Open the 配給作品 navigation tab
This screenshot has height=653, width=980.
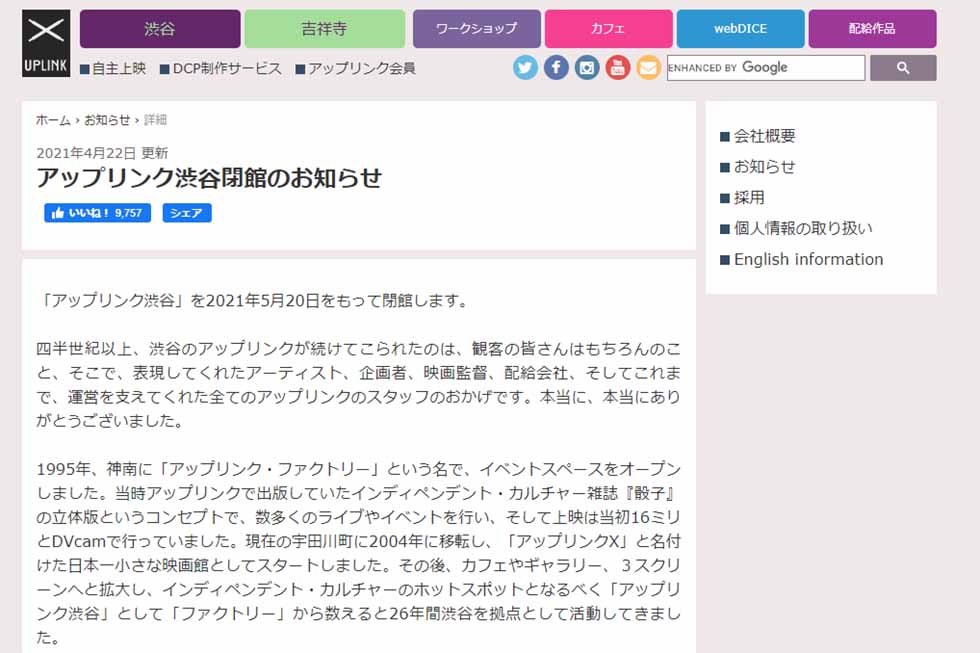pyautogui.click(x=872, y=29)
